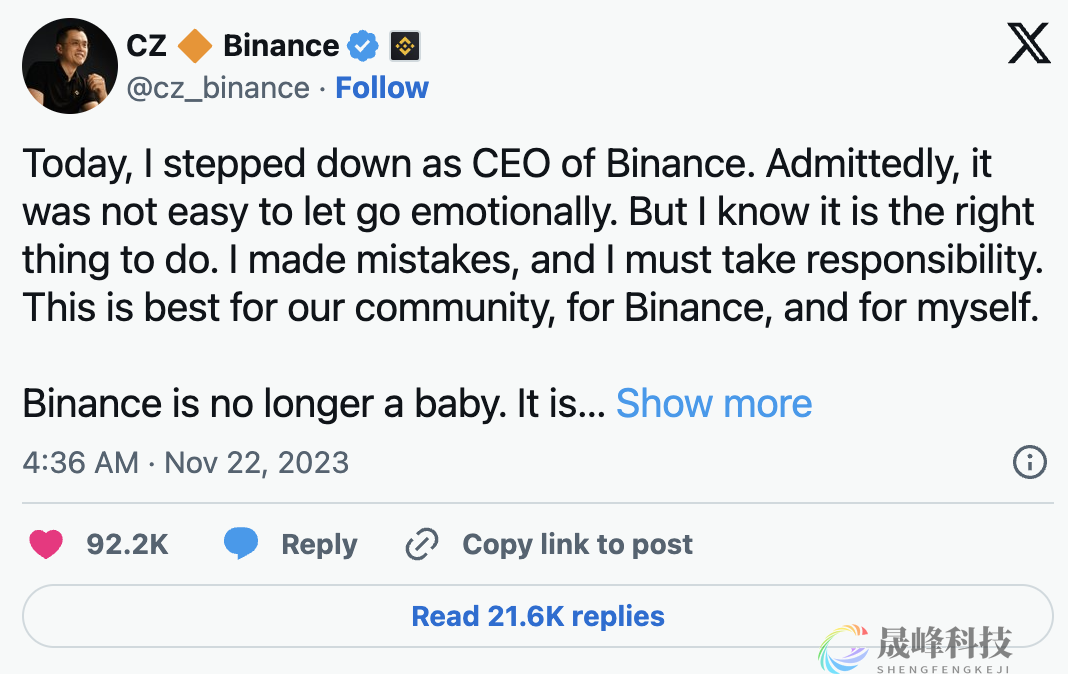Click the Reply text label
Image resolution: width=1068 pixels, height=674 pixels.
tap(319, 545)
